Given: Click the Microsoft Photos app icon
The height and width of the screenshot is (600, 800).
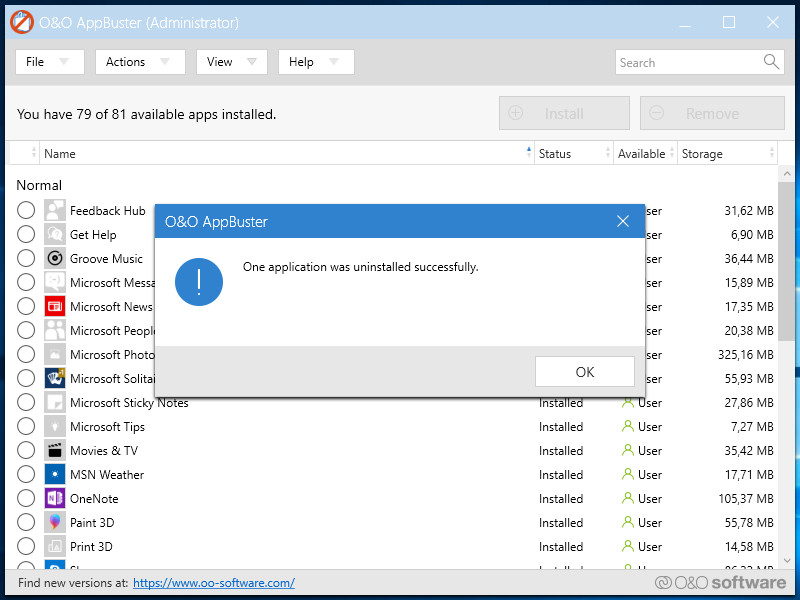Looking at the screenshot, I should pos(55,354).
